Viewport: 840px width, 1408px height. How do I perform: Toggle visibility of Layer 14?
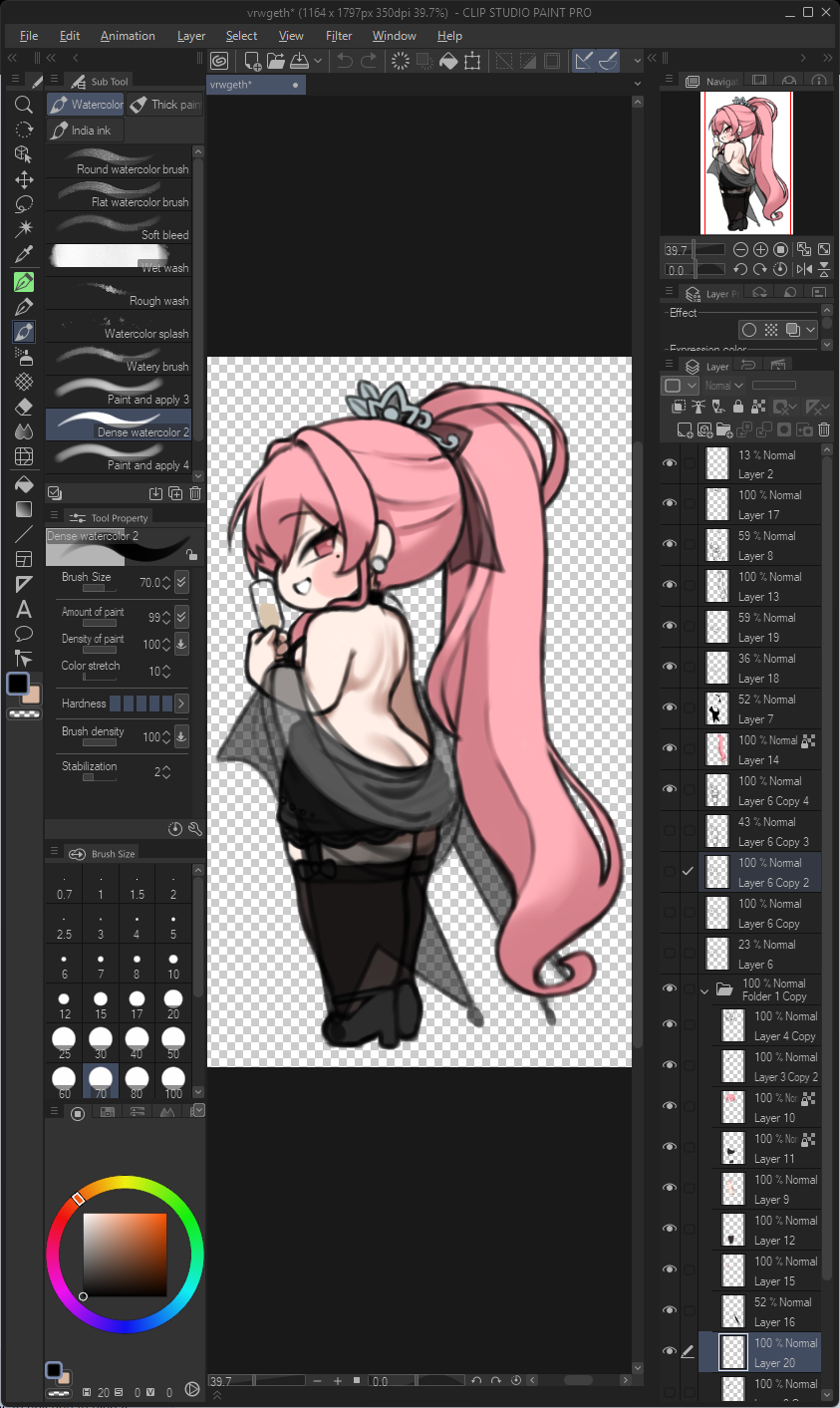click(x=670, y=749)
